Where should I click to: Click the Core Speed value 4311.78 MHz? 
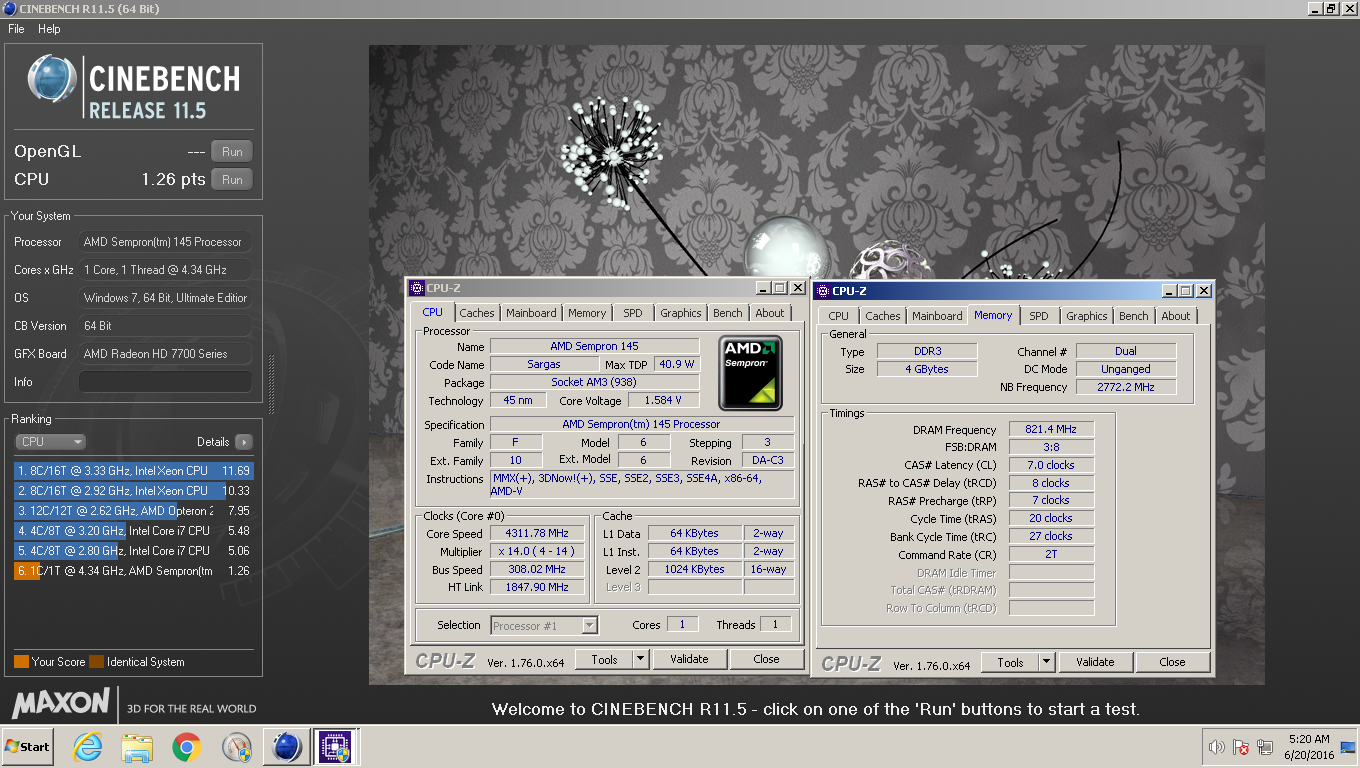(x=539, y=534)
